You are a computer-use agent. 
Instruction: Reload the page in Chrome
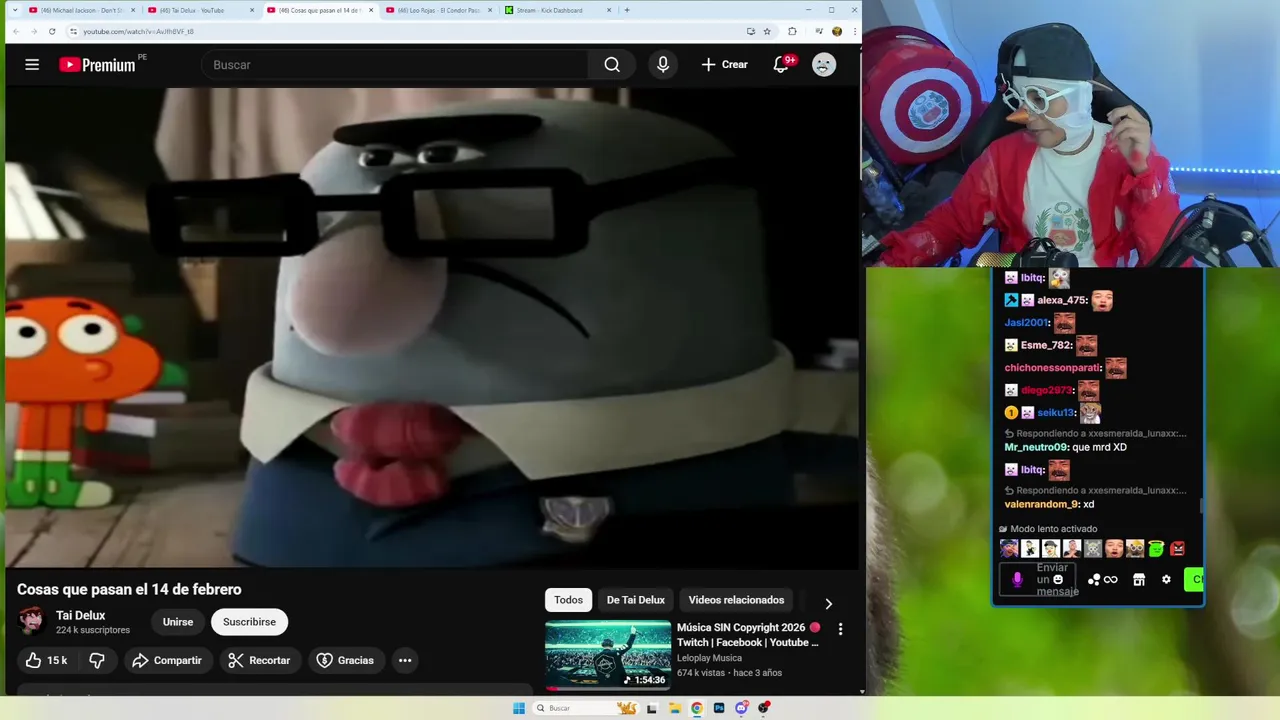52,31
